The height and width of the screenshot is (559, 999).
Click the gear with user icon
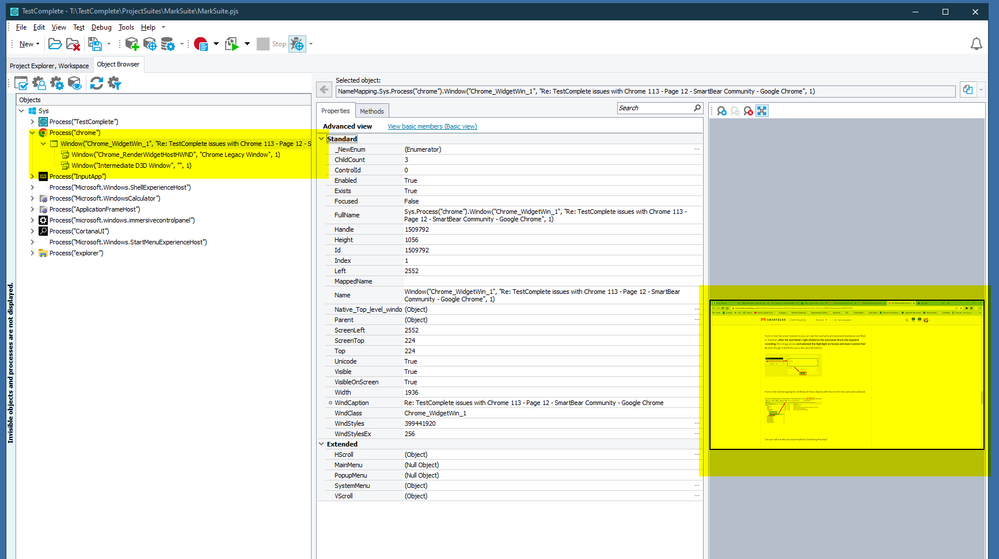click(40, 83)
